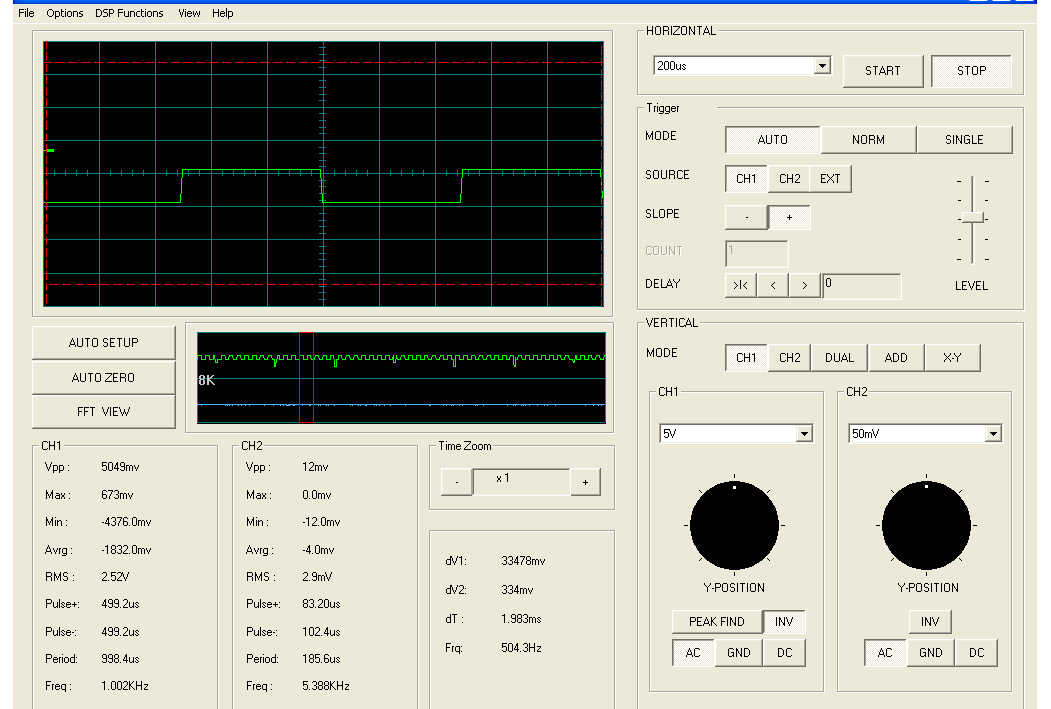Set CH1 coupling to DC
This screenshot has width=1051, height=709.
(x=784, y=653)
